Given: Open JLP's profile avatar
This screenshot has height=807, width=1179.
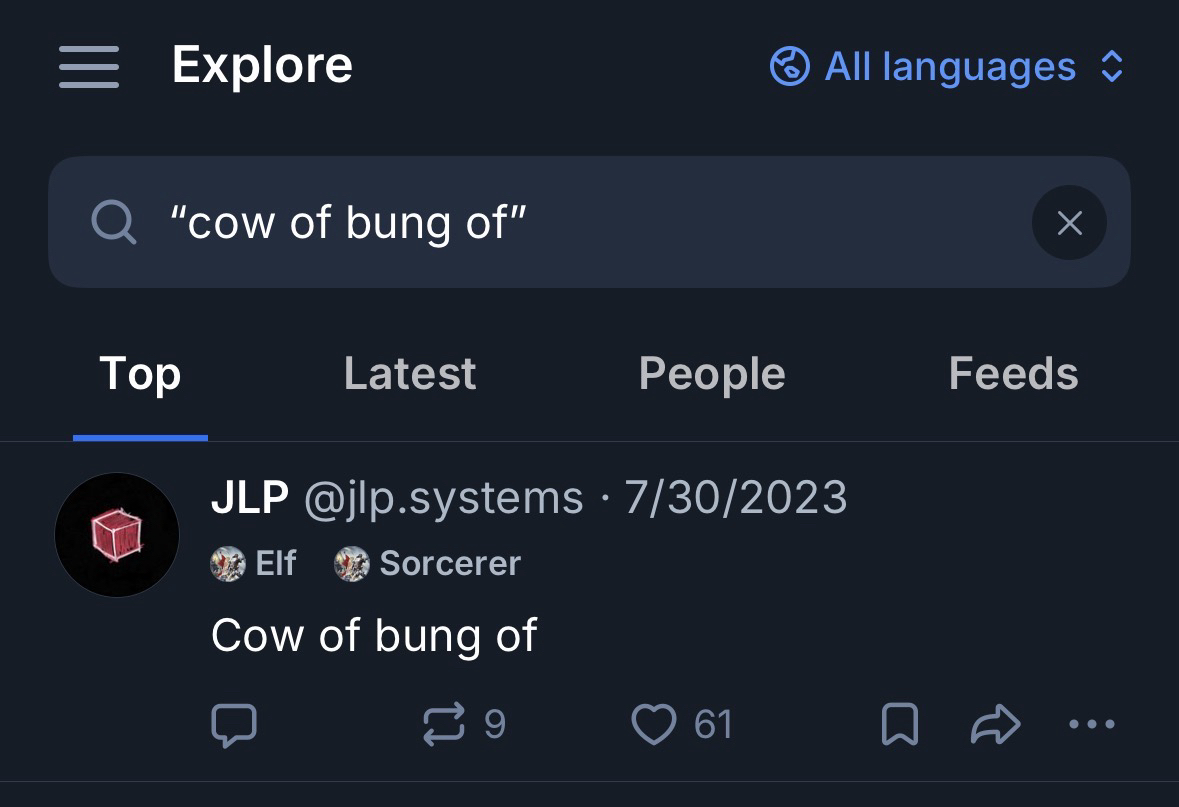Looking at the screenshot, I should point(117,535).
